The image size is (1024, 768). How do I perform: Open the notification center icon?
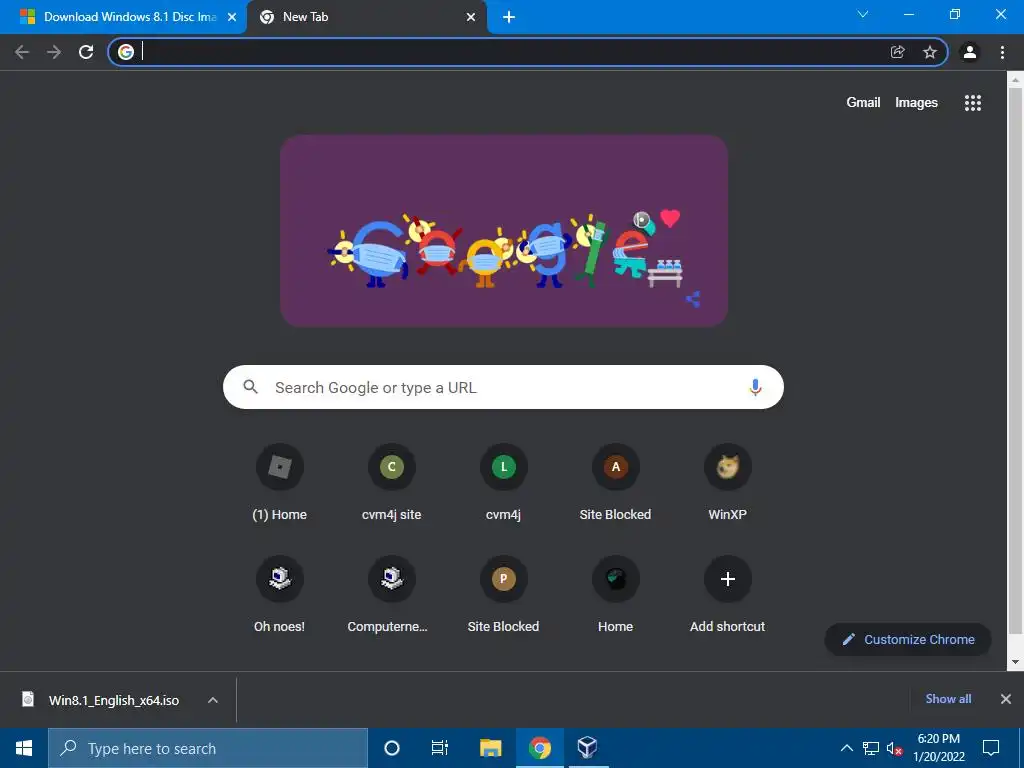(x=991, y=748)
